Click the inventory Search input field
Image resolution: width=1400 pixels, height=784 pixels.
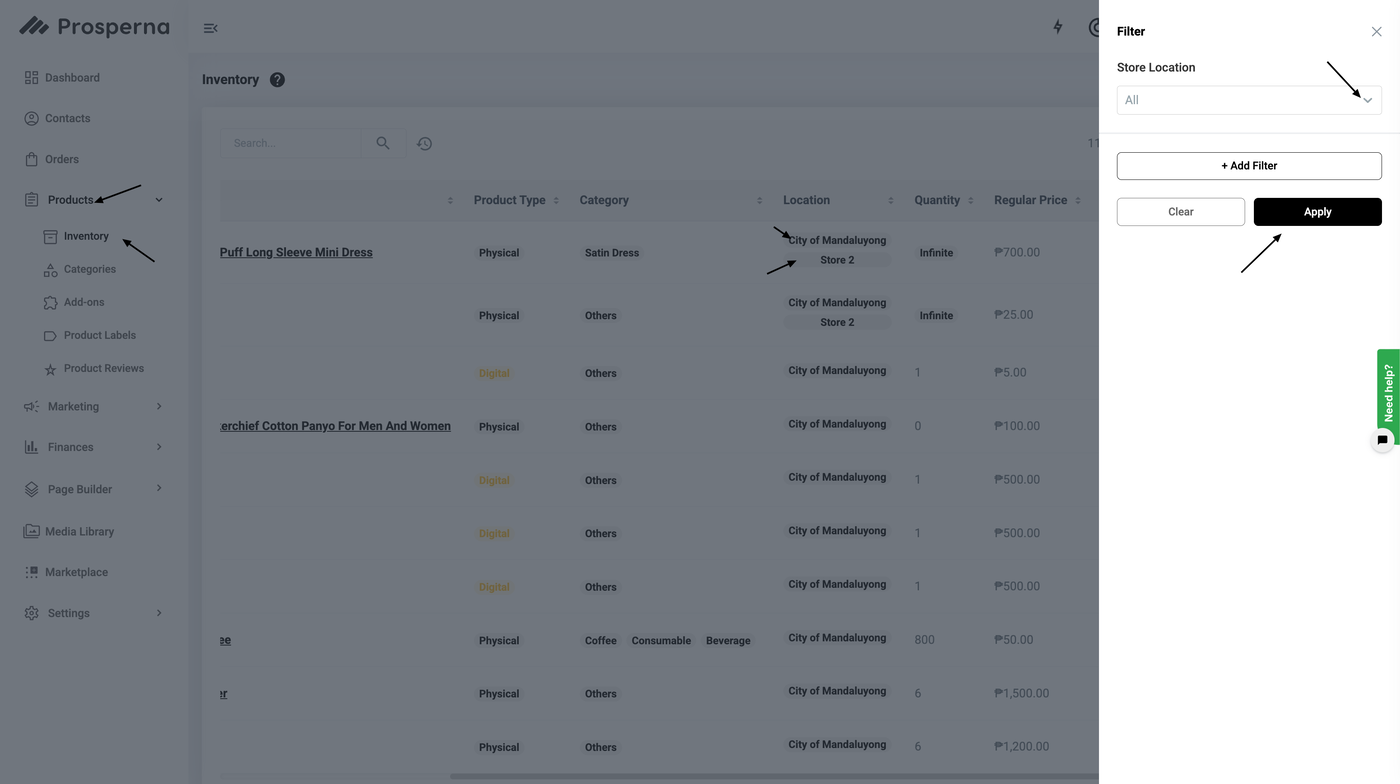(291, 143)
